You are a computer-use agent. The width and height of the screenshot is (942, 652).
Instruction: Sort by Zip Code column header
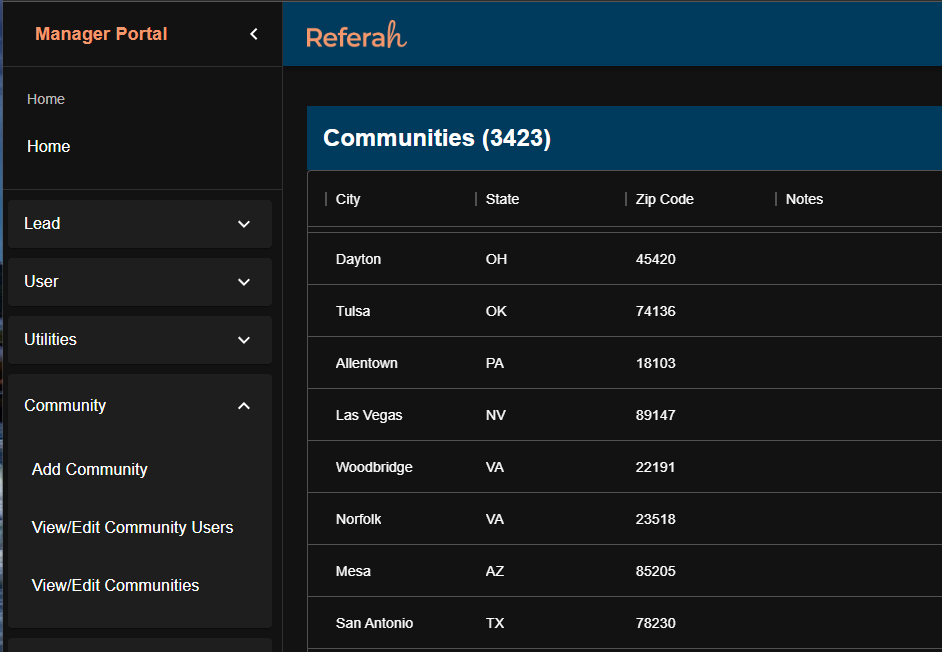coord(664,199)
